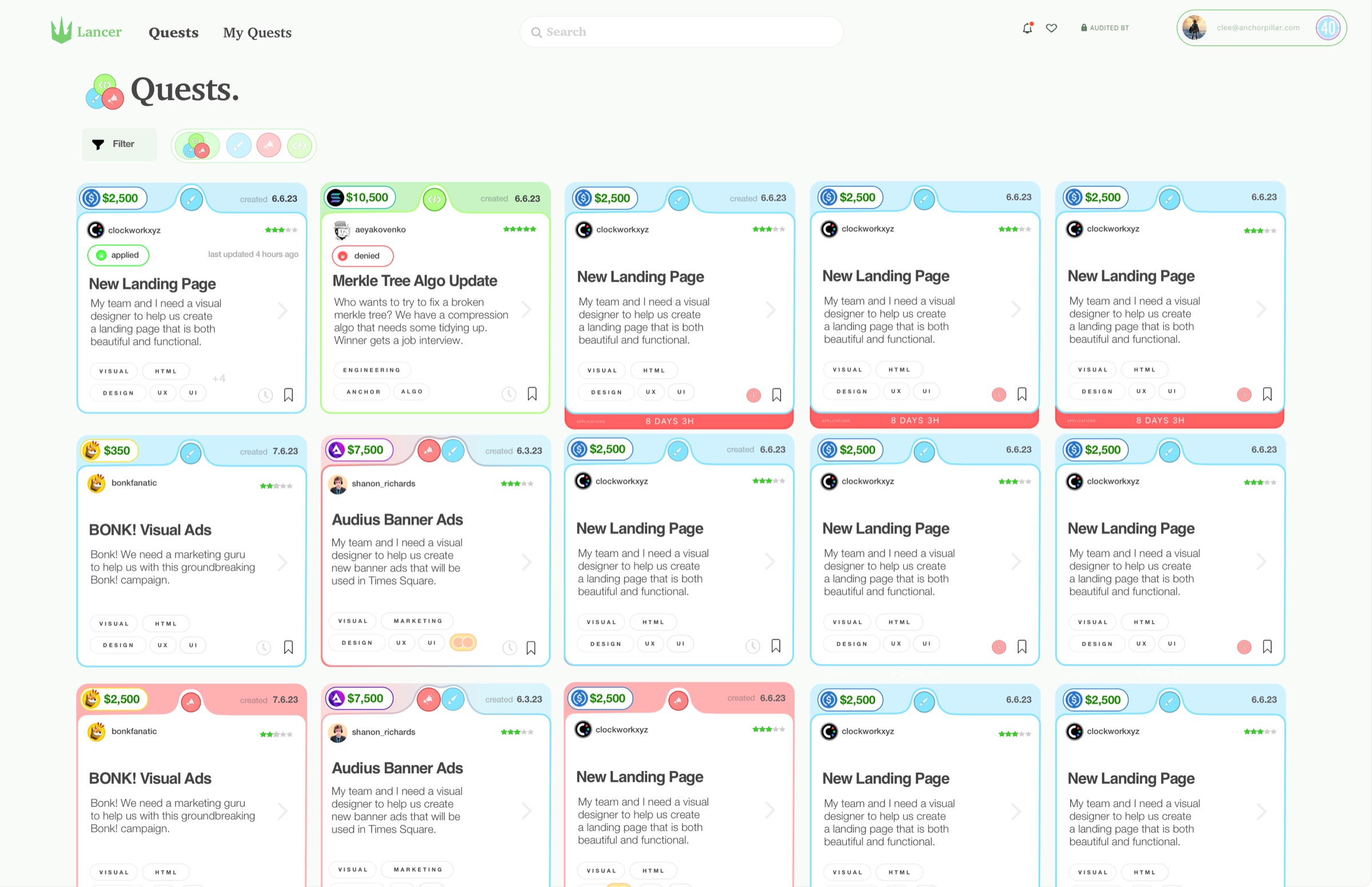Click the coin icon beside $10,500
Image resolution: width=1372 pixels, height=887 pixels.
[x=335, y=197]
